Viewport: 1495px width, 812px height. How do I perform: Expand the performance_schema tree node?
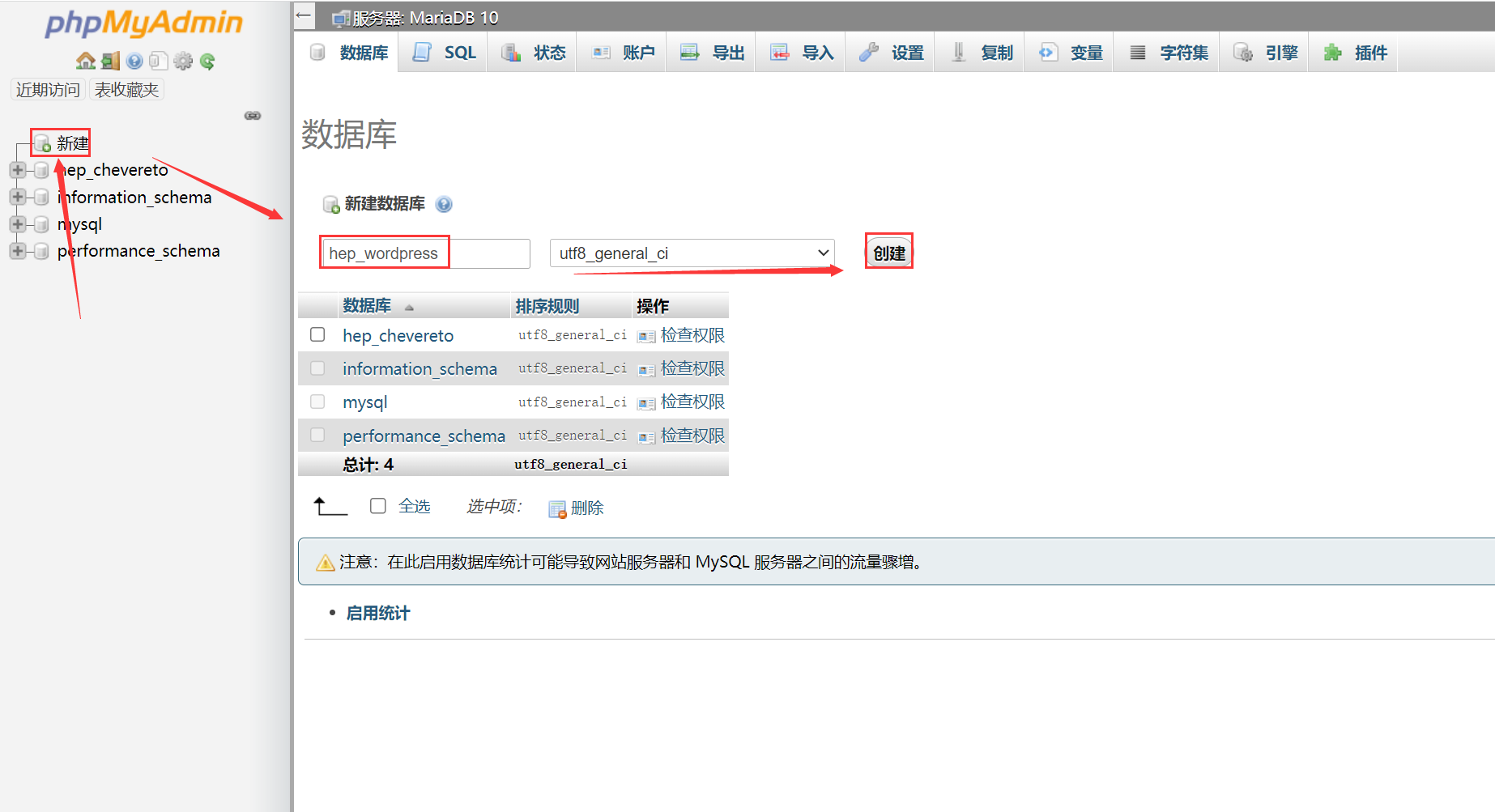coord(17,251)
